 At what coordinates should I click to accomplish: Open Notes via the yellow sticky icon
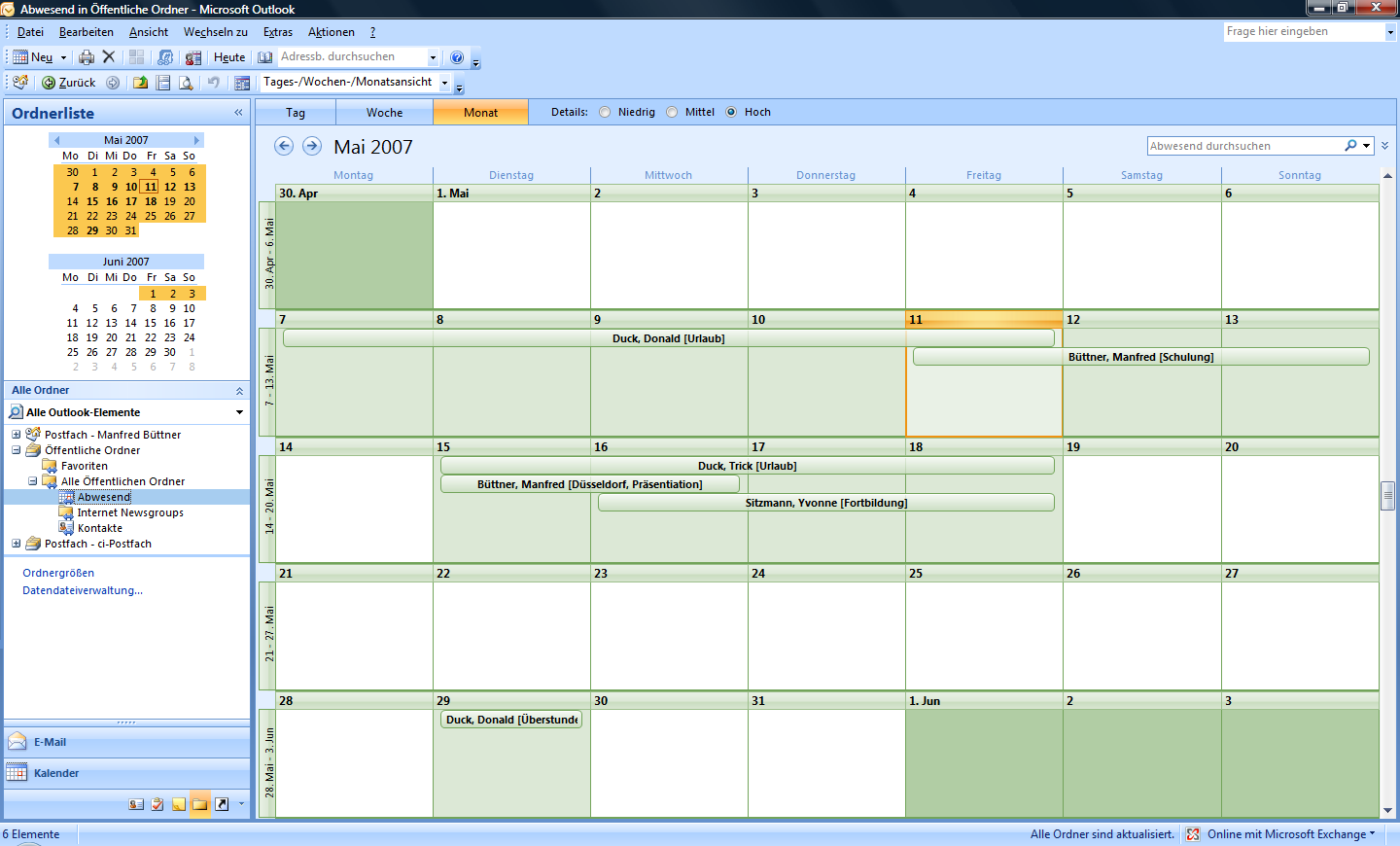[179, 804]
